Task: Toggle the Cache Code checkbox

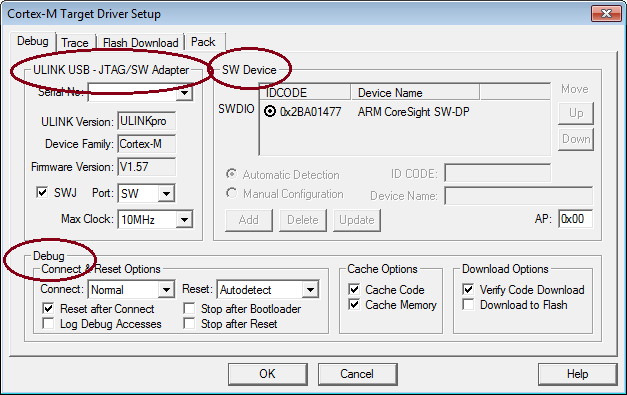Action: click(354, 289)
